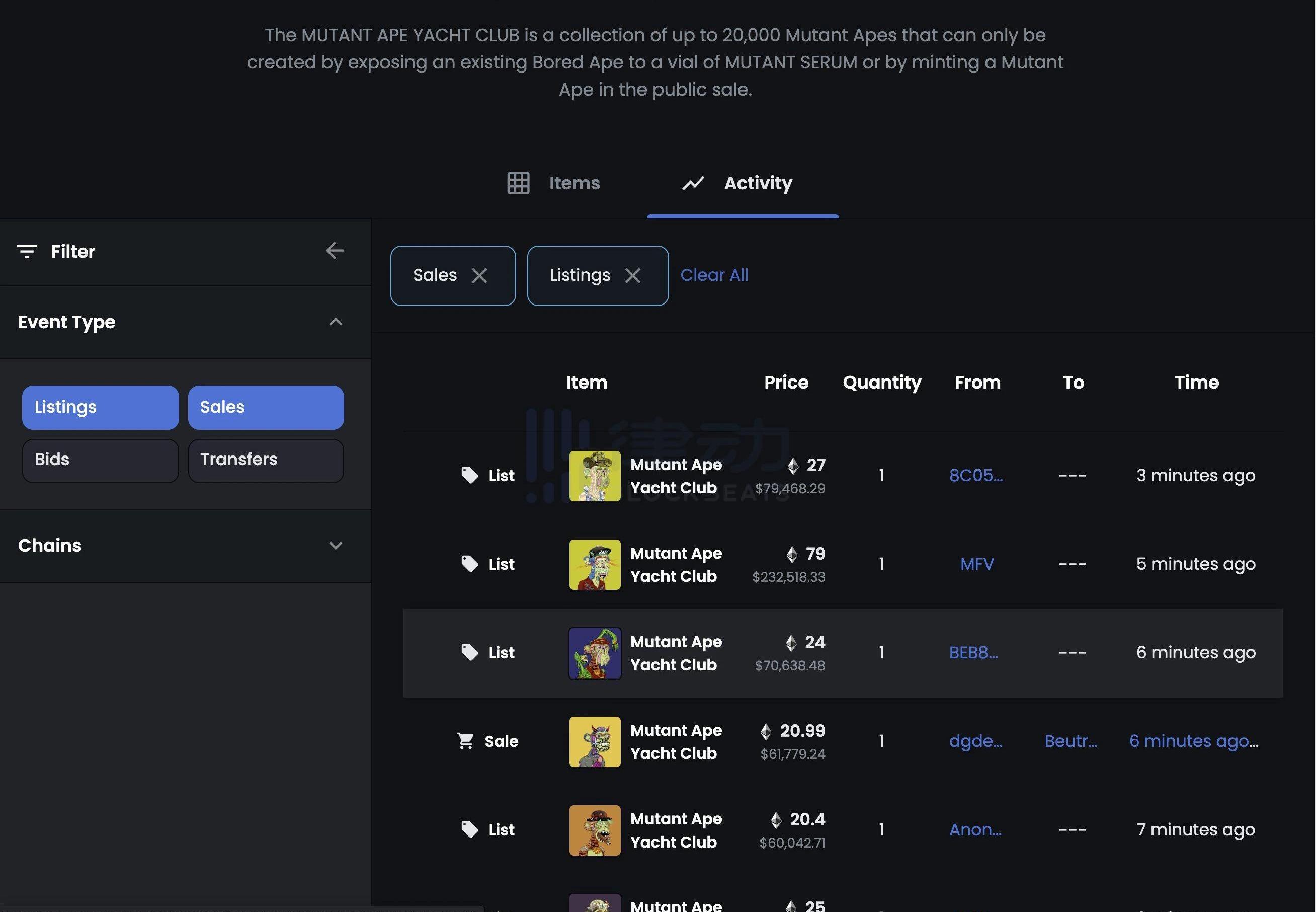This screenshot has height=912, width=1316.
Task: Click the $79,468.29 price value
Action: pyautogui.click(x=790, y=489)
